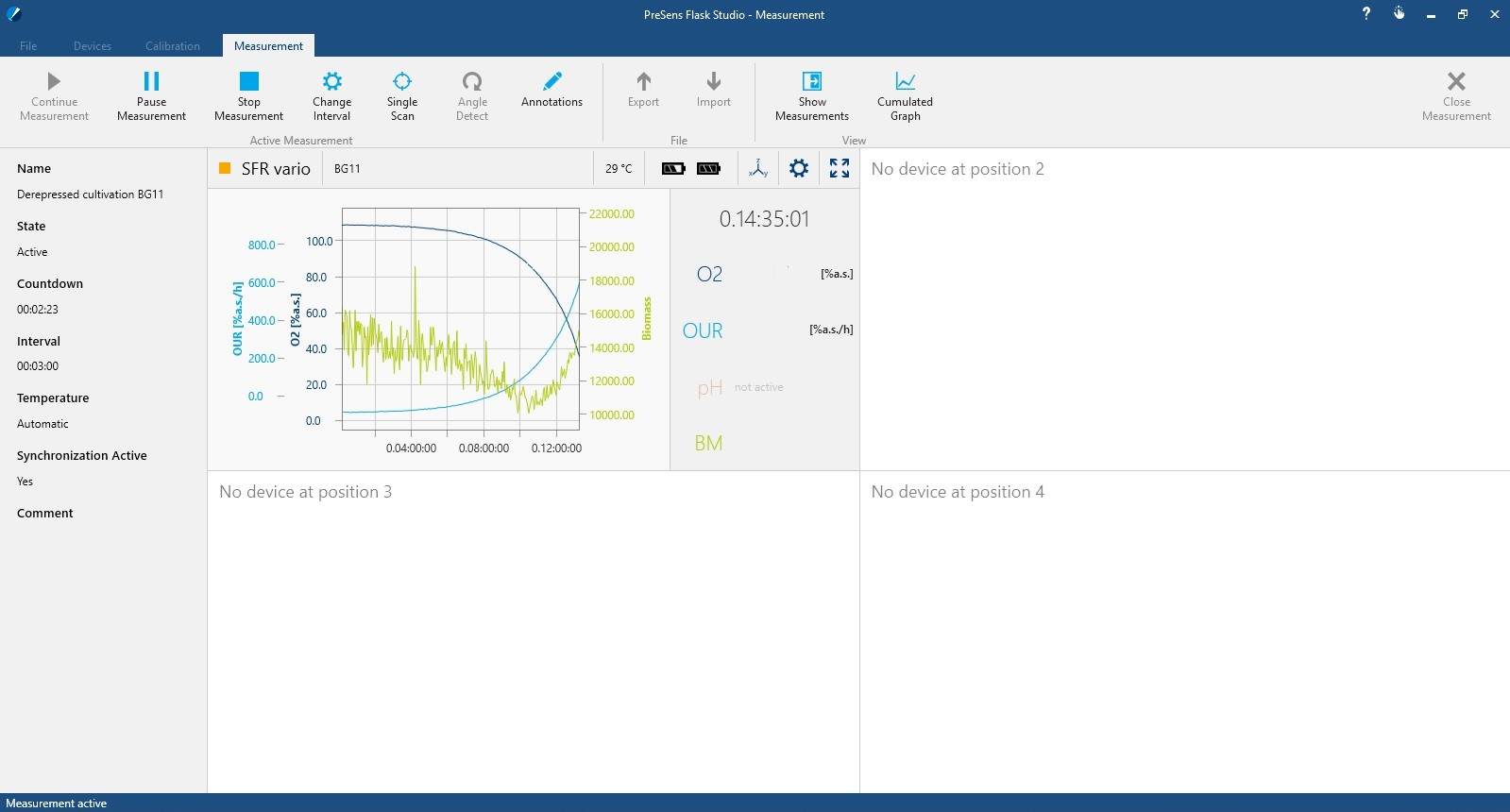This screenshot has height=812, width=1510.
Task: Select the BM biomass parameter label
Action: (x=708, y=444)
